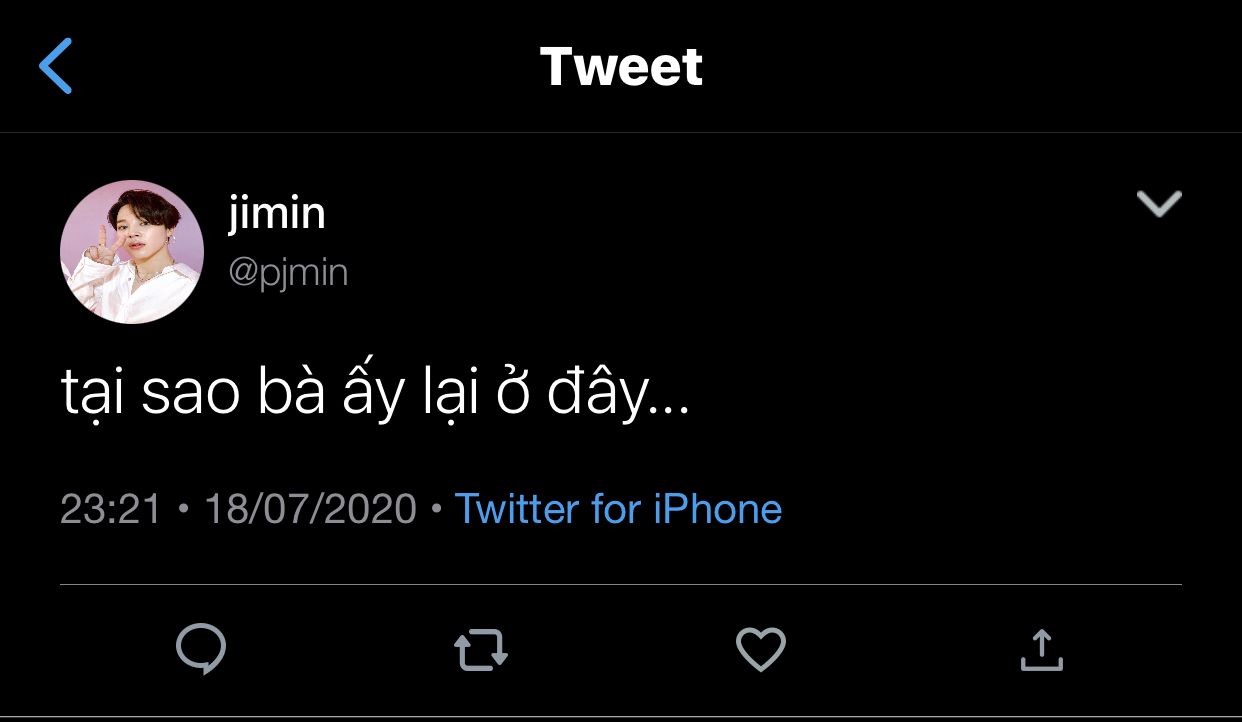The image size is (1242, 722).
Task: Open jimin's profile picture
Action: click(132, 252)
